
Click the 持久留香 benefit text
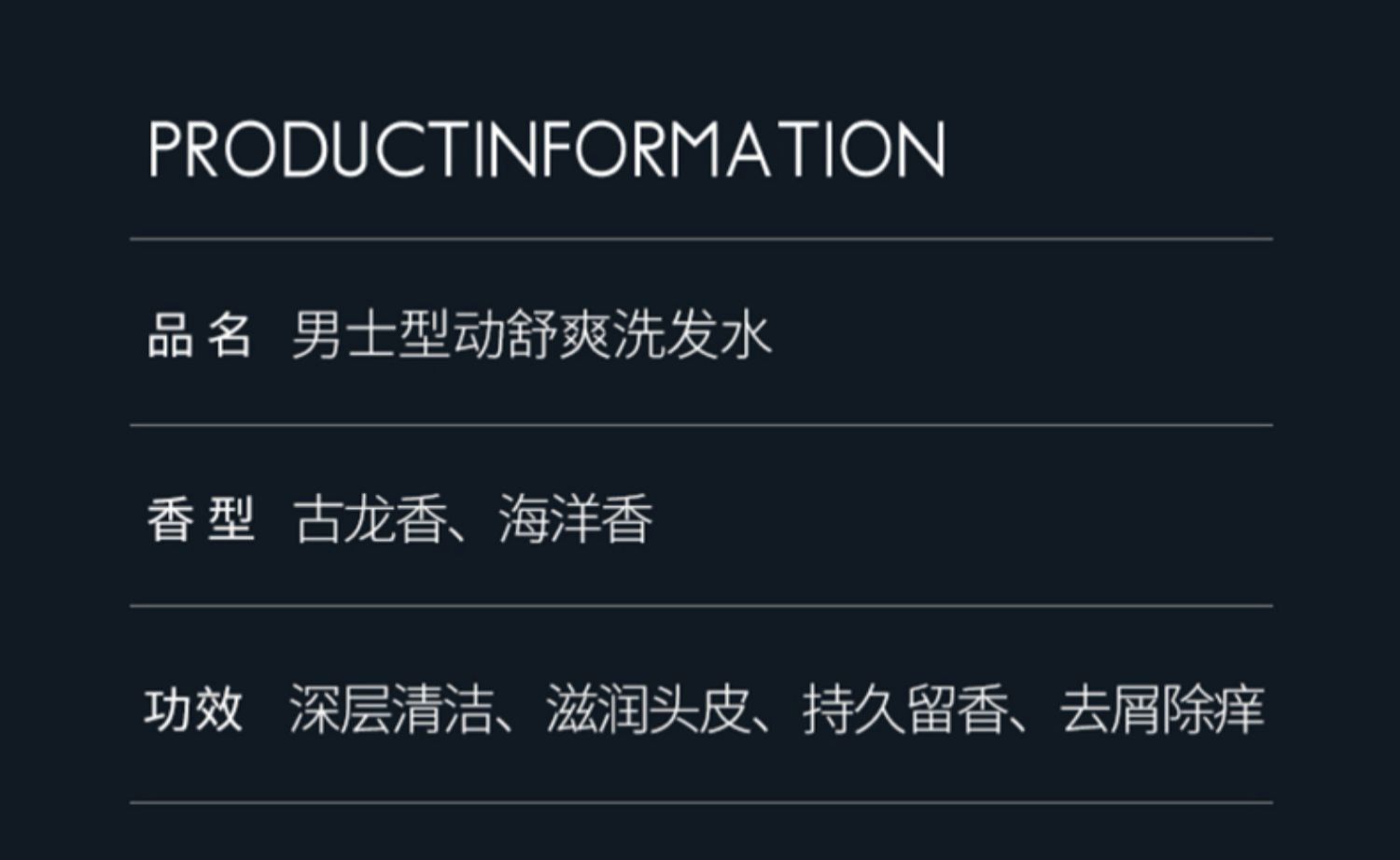point(905,710)
